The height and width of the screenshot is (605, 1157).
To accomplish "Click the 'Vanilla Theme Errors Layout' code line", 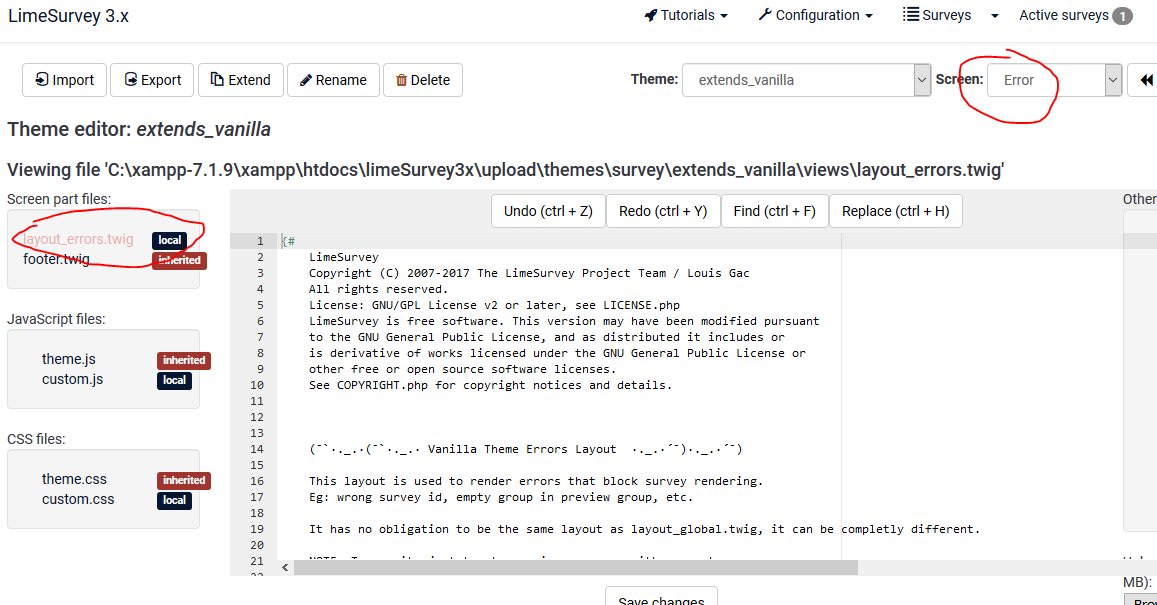I will (x=525, y=449).
